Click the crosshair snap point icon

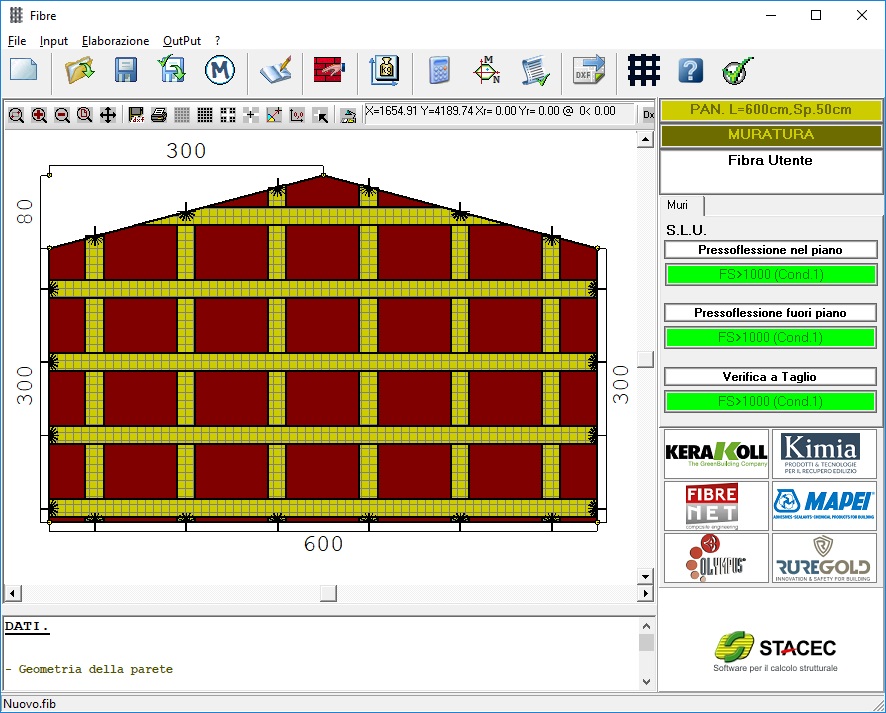[x=250, y=115]
